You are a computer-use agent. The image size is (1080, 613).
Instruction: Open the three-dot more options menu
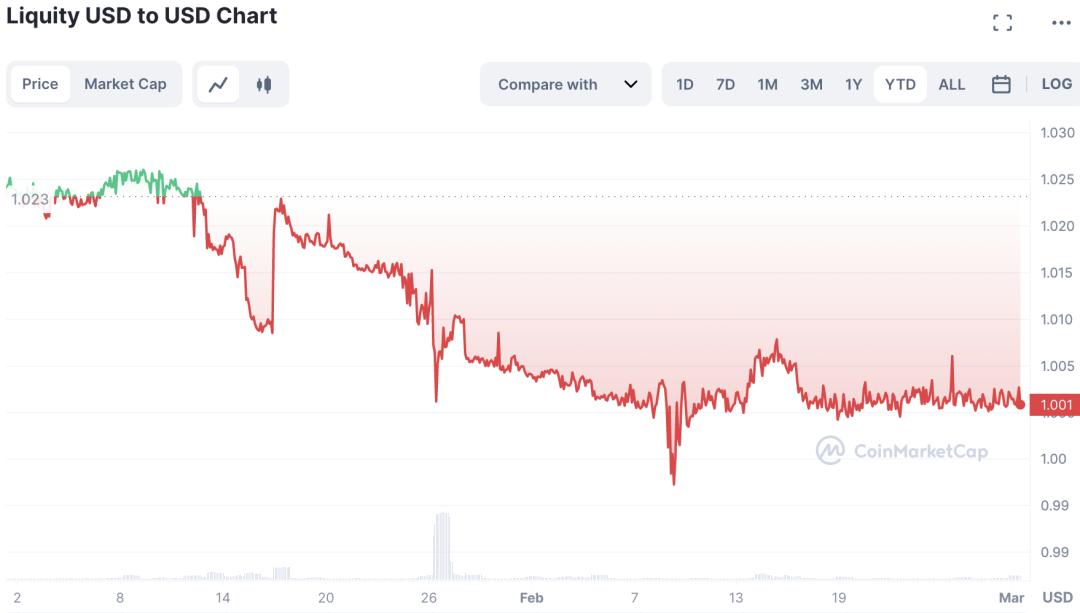click(1060, 23)
